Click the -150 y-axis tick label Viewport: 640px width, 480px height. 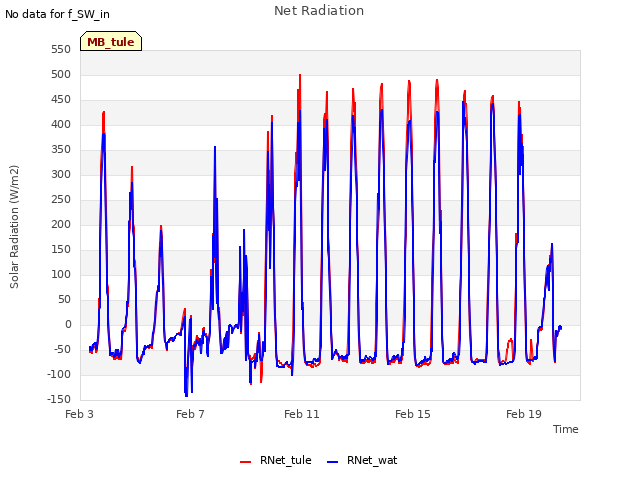59,399
